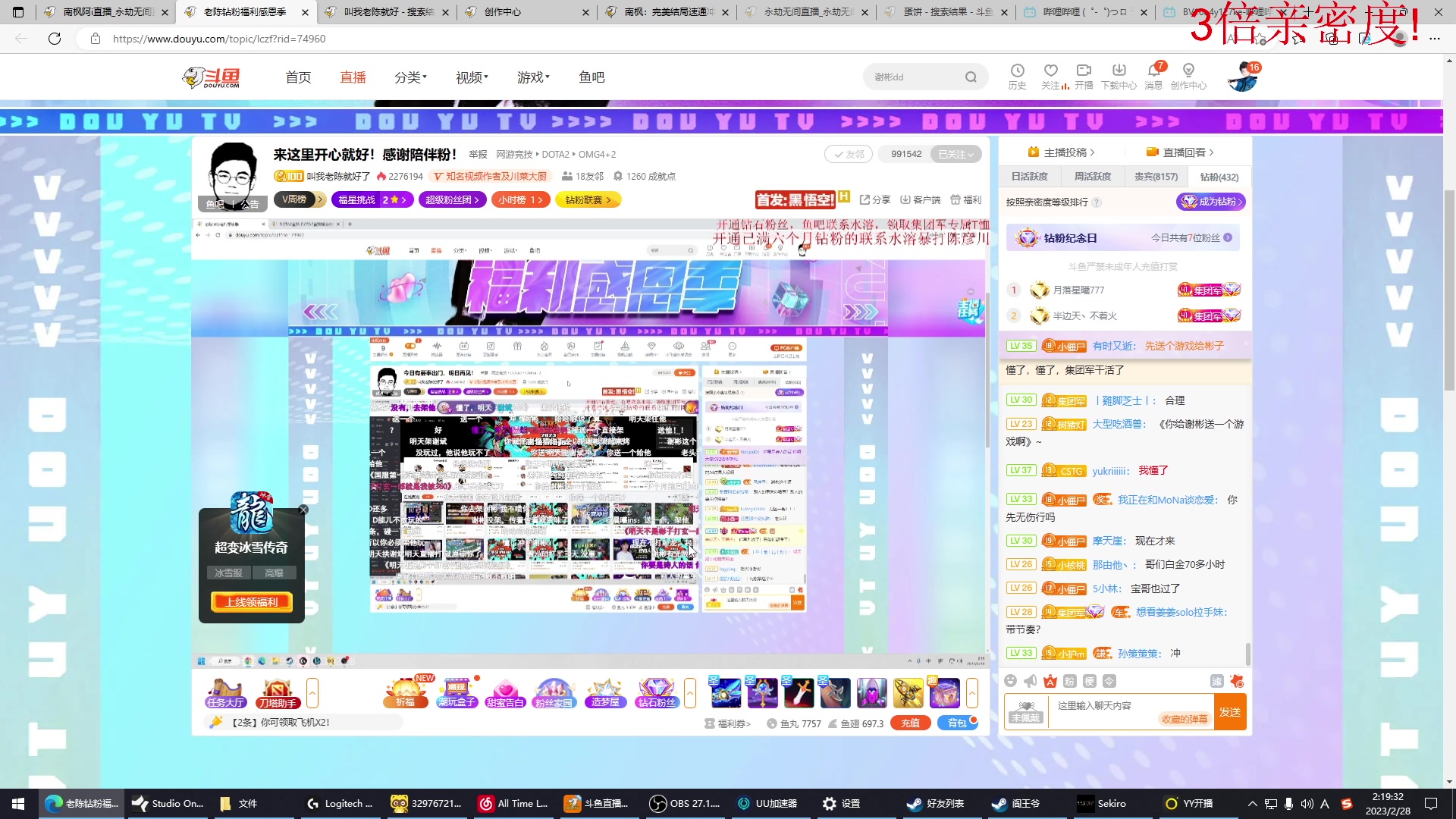Image resolution: width=1456 pixels, height=819 pixels.
Task: Click the 发送 send button
Action: pyautogui.click(x=1229, y=711)
